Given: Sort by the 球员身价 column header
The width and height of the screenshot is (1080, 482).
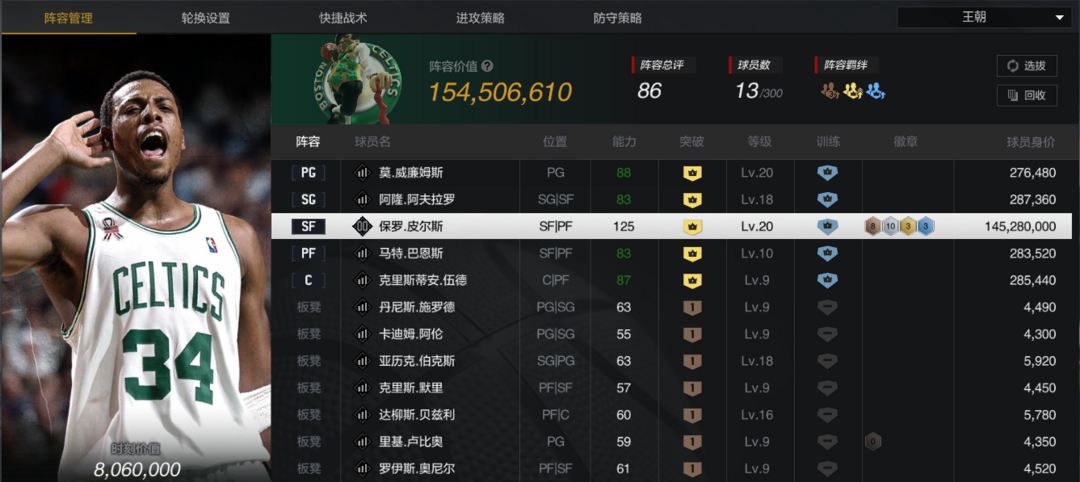Looking at the screenshot, I should click(x=1030, y=142).
